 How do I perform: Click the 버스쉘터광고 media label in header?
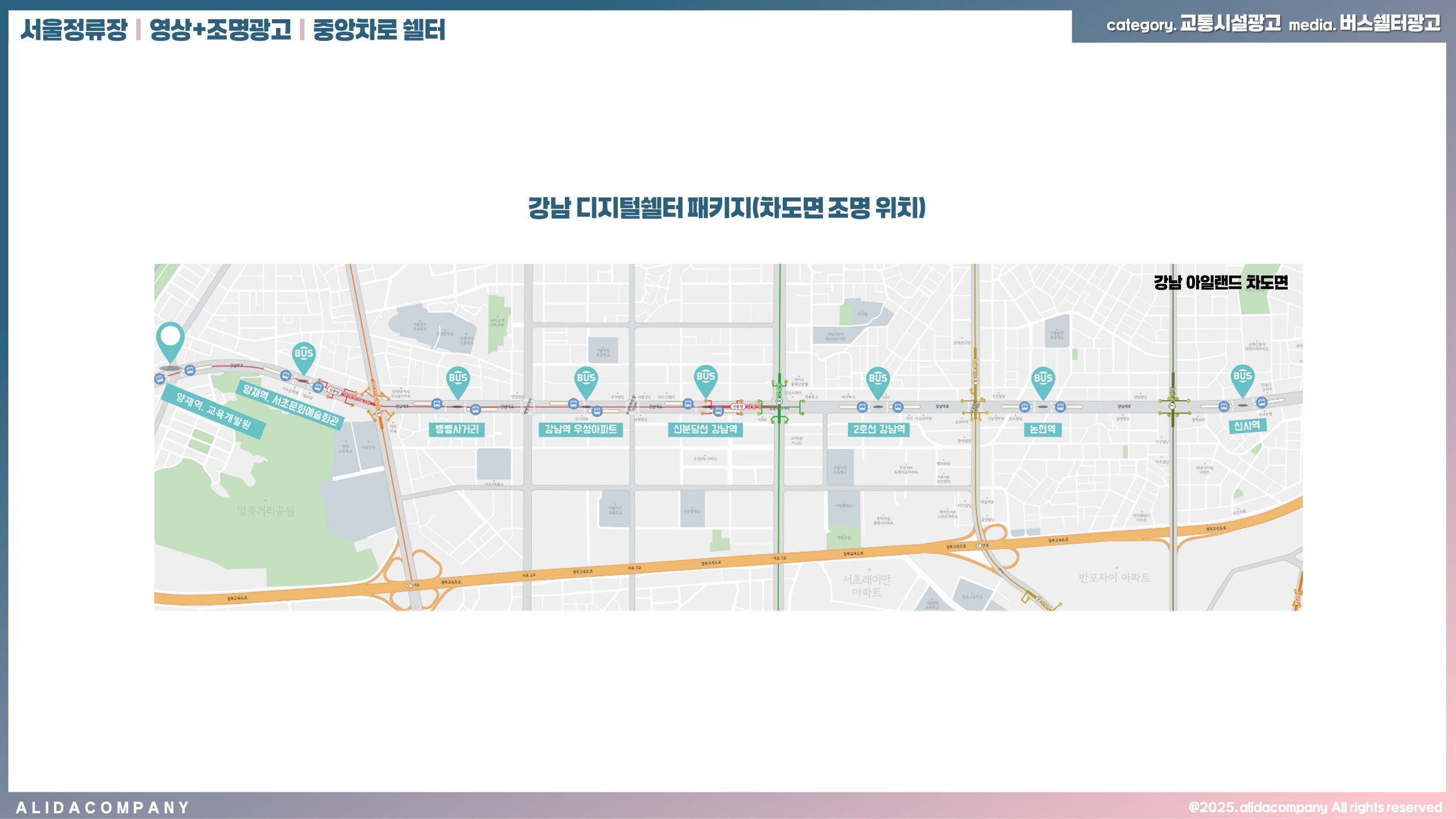click(1390, 24)
